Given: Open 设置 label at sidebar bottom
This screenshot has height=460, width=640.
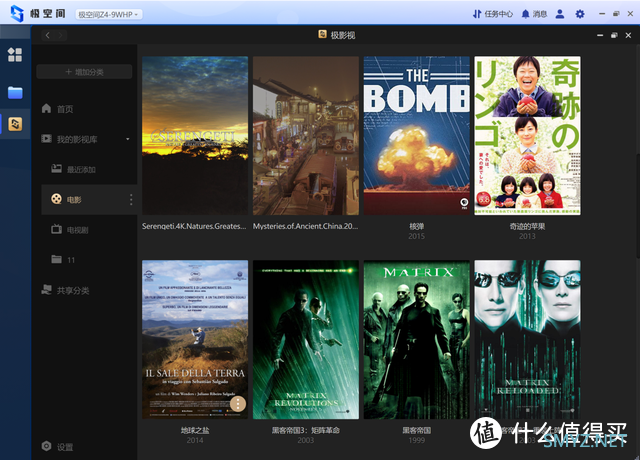Looking at the screenshot, I should (65, 447).
